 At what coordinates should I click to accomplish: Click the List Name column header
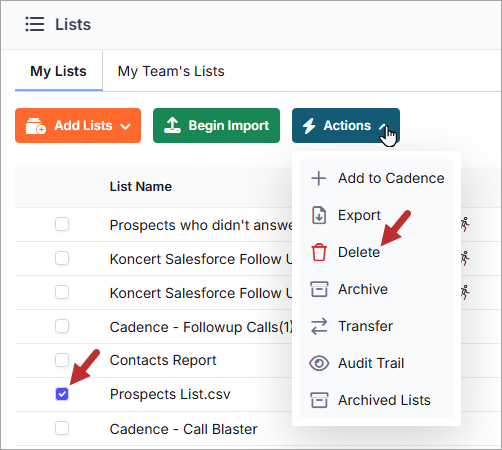(141, 187)
